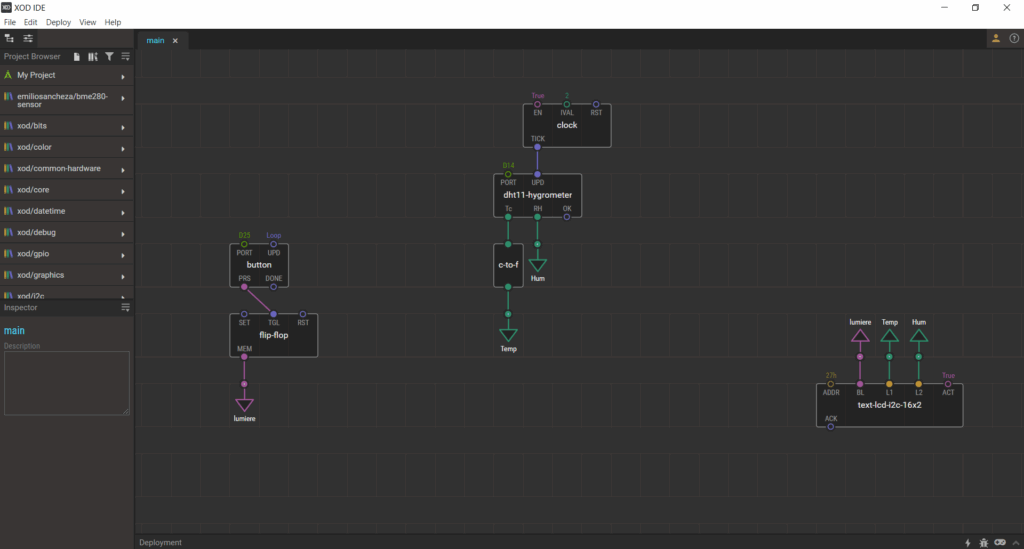Click the add library icon
The width and height of the screenshot is (1024, 549).
[93, 57]
